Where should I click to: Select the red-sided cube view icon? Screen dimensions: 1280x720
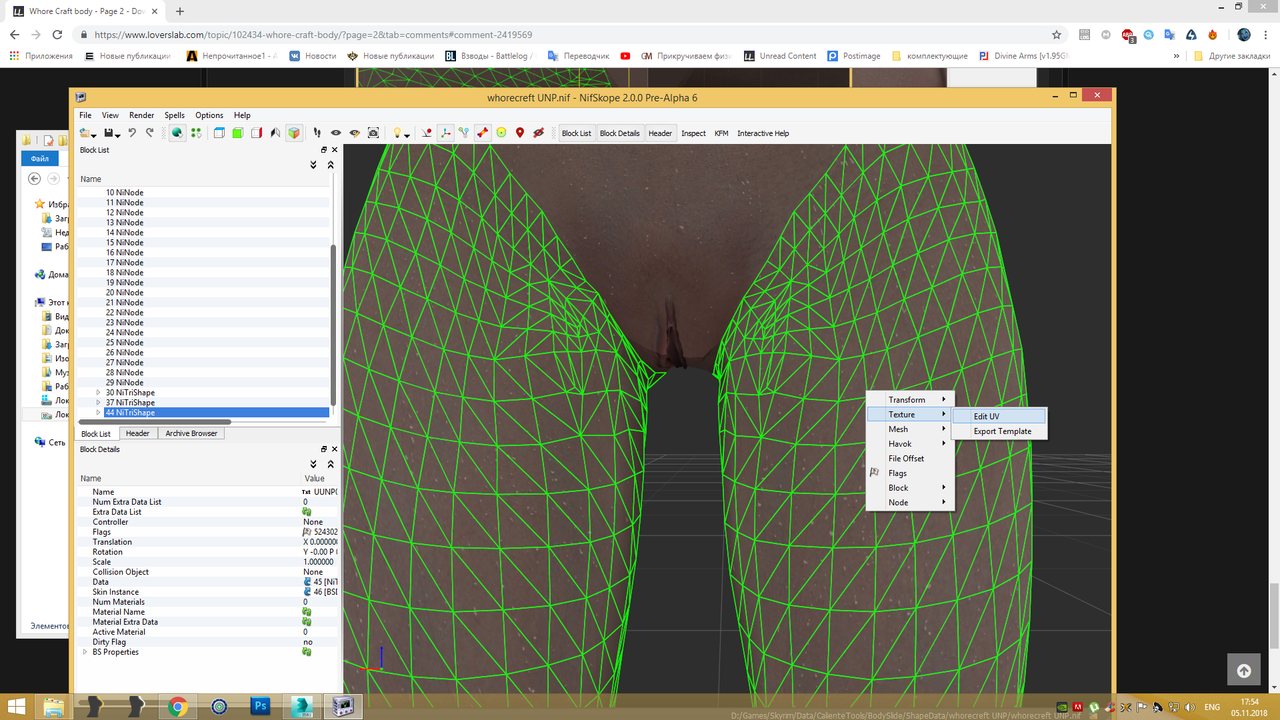point(257,133)
